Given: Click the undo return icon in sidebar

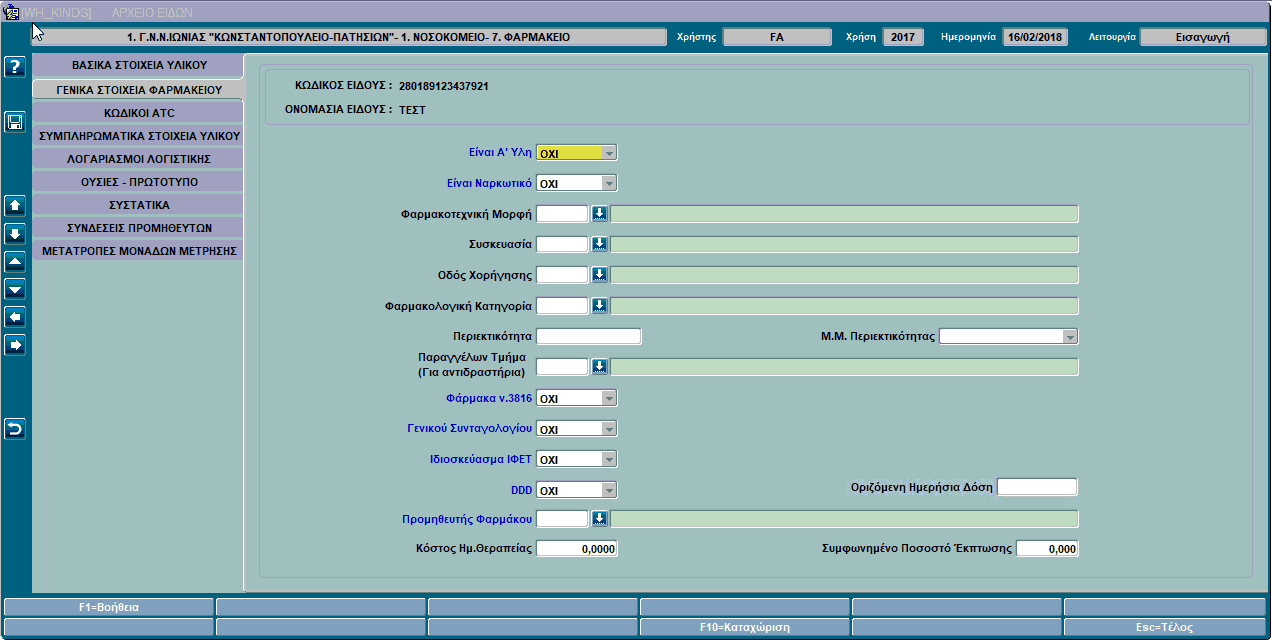Looking at the screenshot, I should coord(15,429).
